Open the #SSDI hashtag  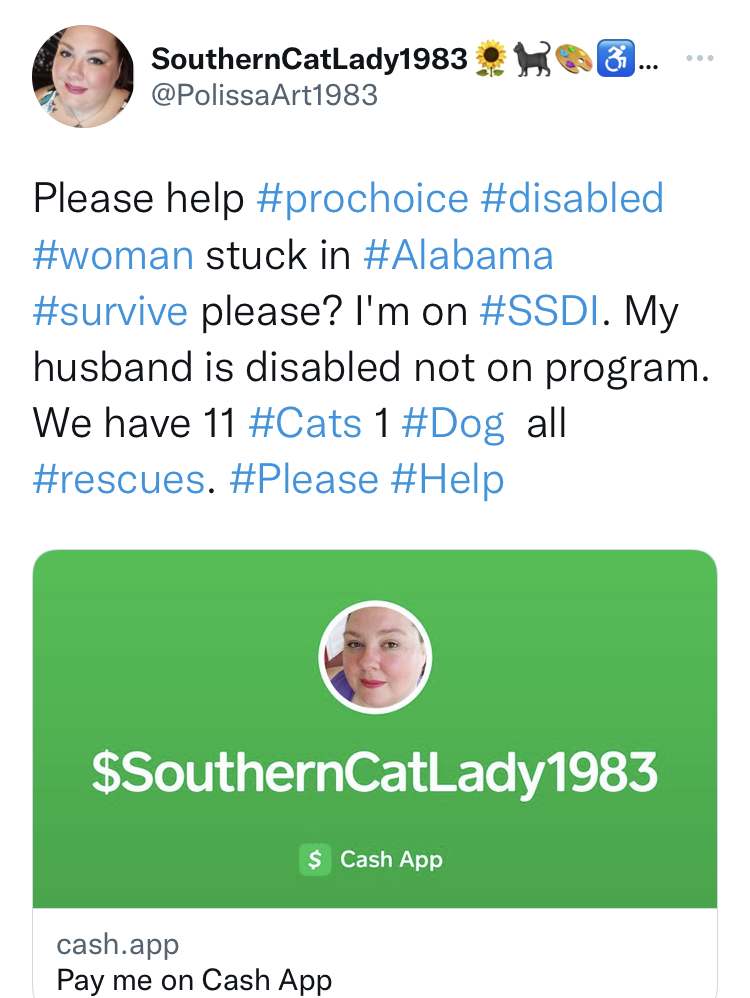click(539, 311)
